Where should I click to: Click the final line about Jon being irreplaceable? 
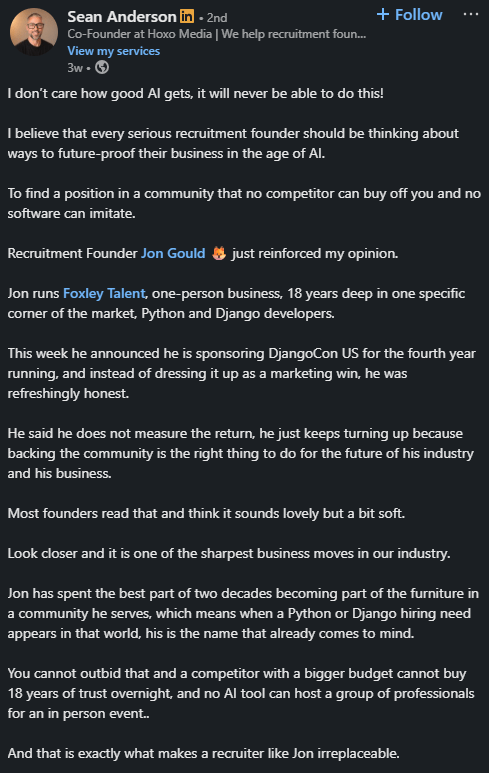click(x=204, y=753)
